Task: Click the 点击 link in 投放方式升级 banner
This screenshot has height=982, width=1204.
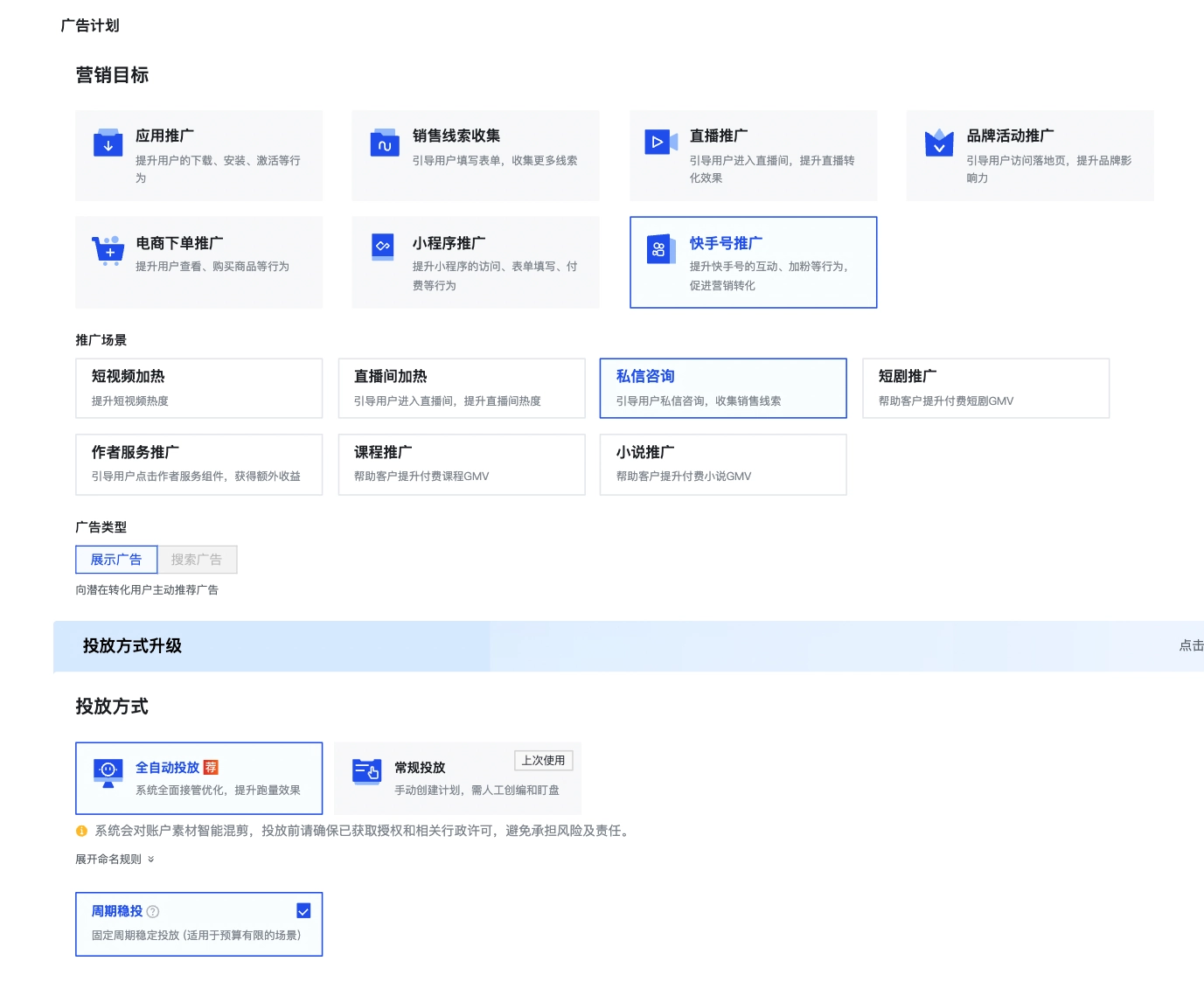Action: click(1189, 645)
